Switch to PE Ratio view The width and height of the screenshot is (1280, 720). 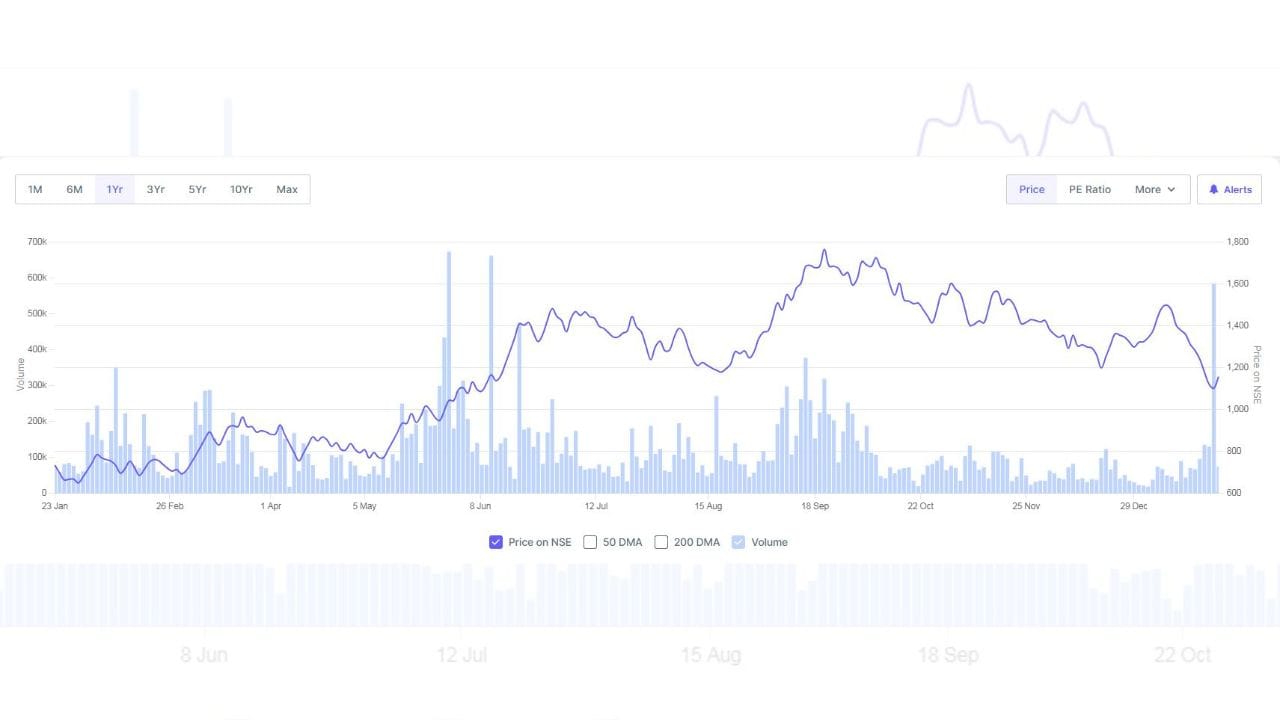1089,190
